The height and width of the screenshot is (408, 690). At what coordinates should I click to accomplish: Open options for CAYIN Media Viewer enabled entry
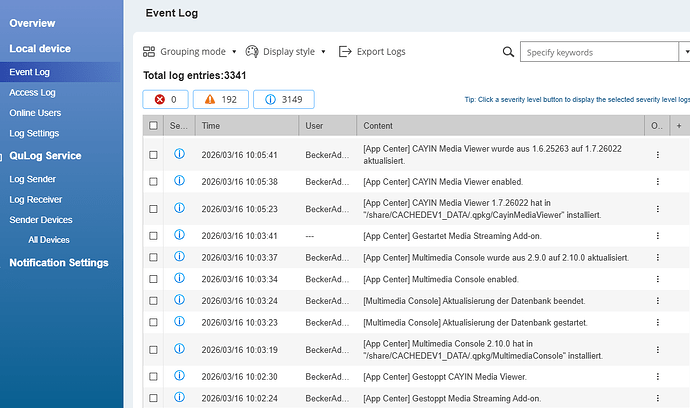[x=657, y=181]
